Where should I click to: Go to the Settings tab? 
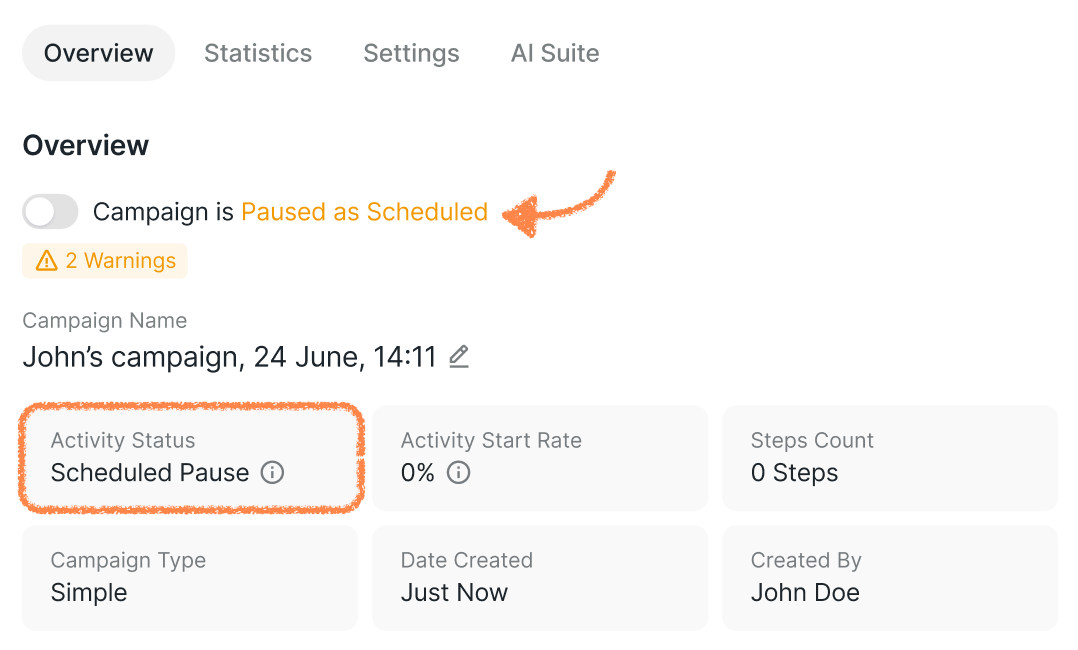411,53
